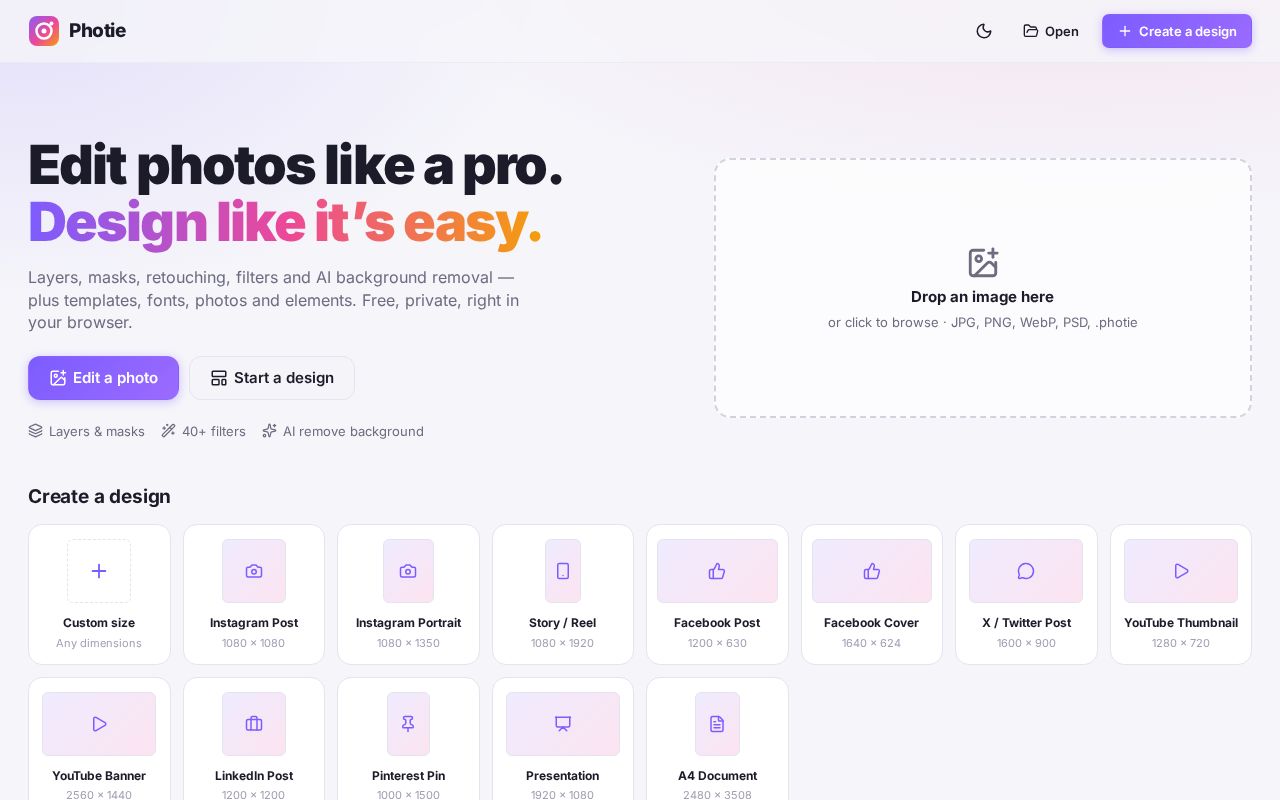Click the "Presentation" label

(x=563, y=776)
